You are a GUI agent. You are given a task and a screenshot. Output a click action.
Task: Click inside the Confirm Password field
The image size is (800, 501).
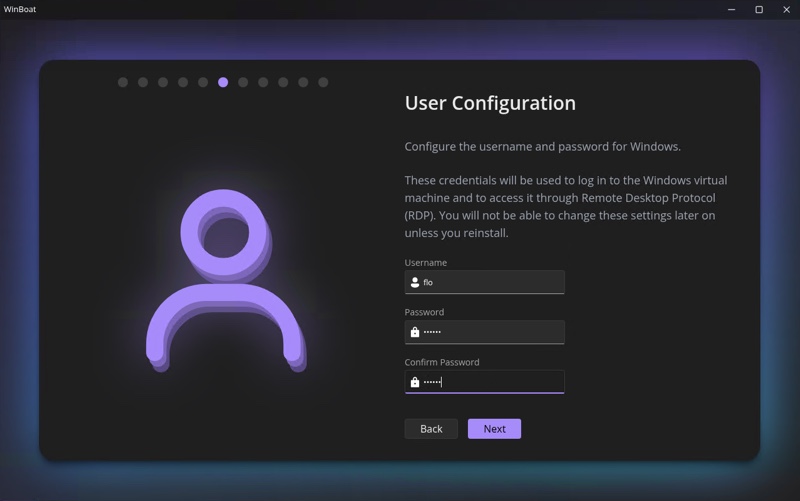pos(490,382)
